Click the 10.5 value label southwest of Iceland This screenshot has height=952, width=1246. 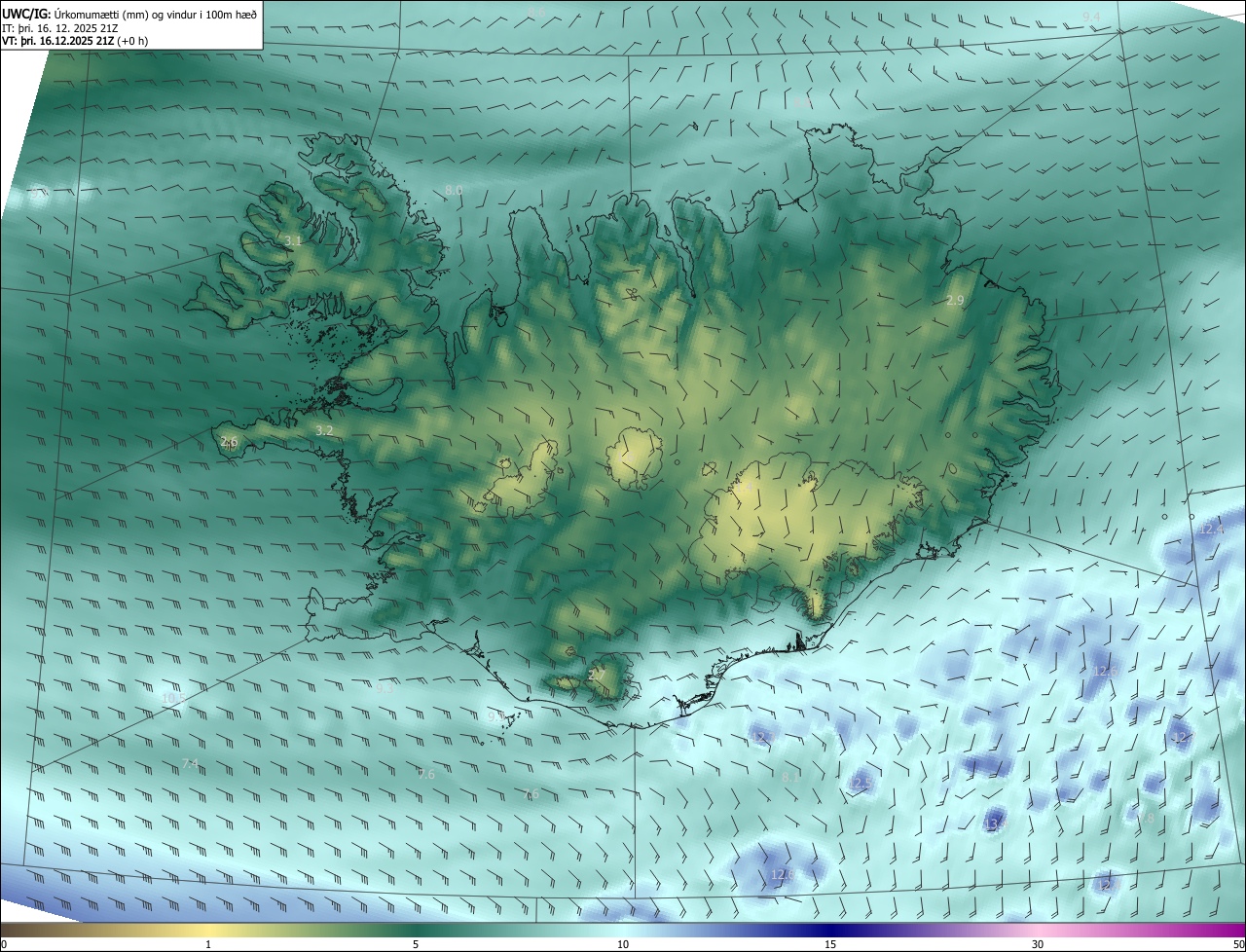(173, 699)
